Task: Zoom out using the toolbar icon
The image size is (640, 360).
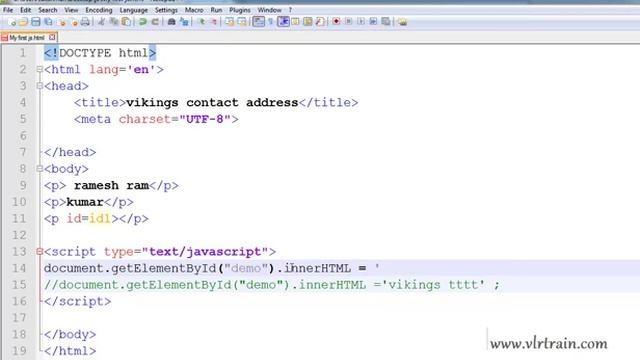Action: 213,22
